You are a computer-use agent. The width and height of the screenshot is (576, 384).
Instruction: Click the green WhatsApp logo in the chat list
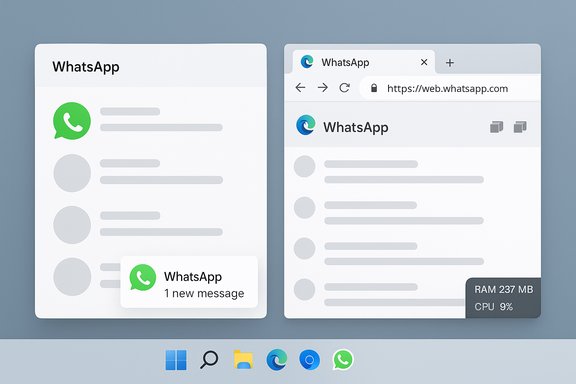coord(72,121)
